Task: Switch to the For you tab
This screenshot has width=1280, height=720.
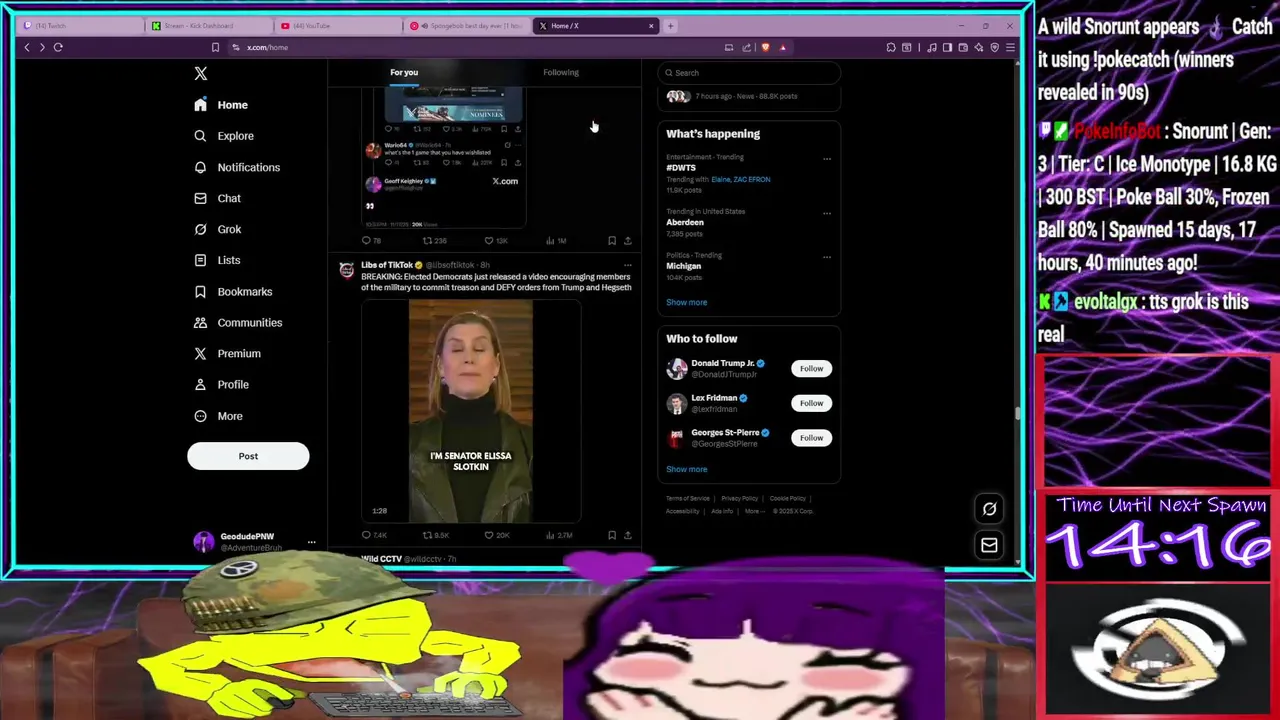Action: [x=404, y=72]
